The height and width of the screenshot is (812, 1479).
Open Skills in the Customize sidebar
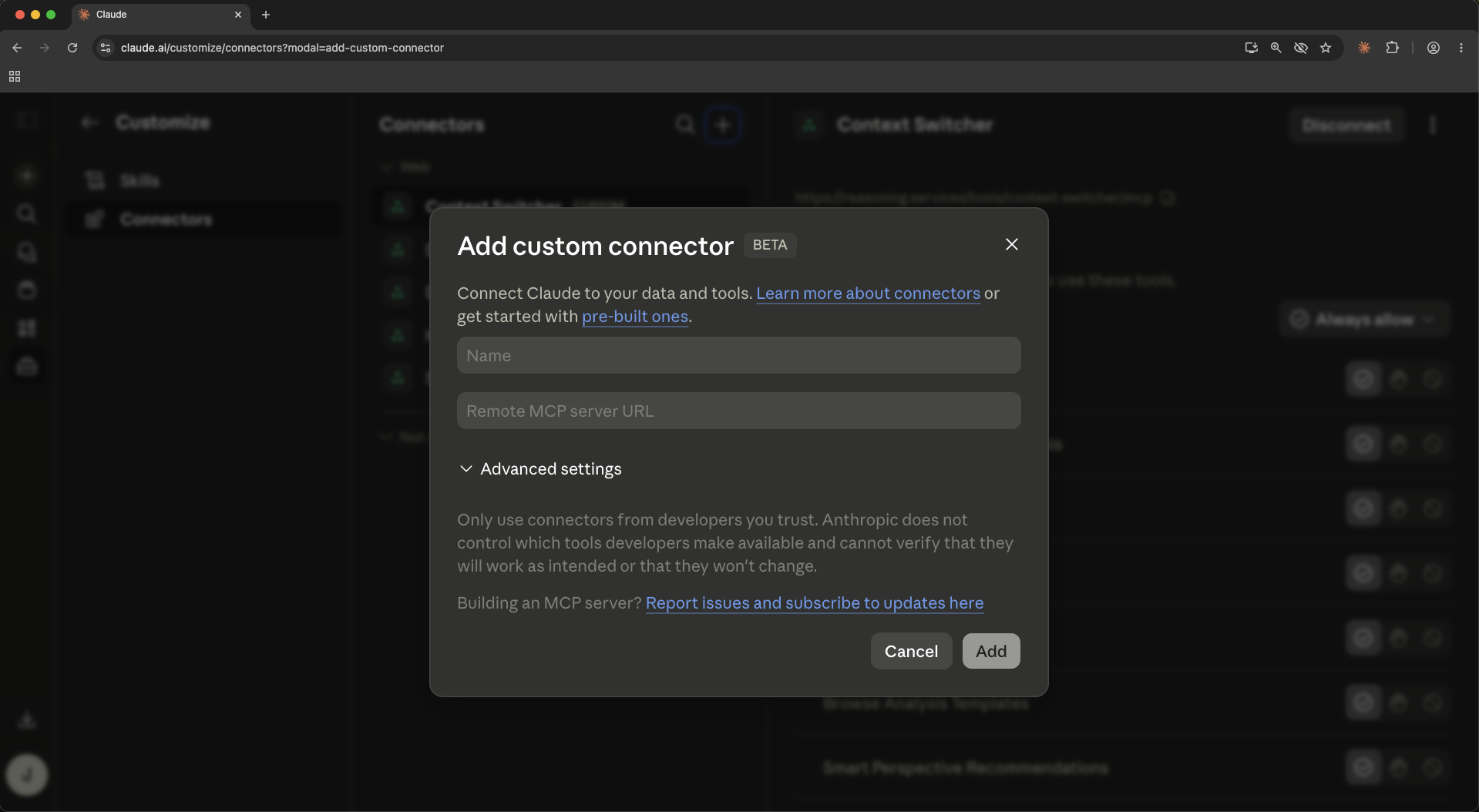(202, 180)
